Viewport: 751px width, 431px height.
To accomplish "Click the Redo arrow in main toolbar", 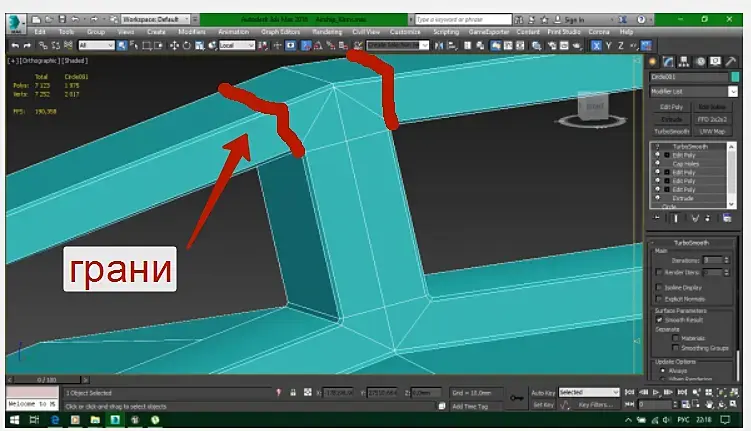I will pos(27,45).
